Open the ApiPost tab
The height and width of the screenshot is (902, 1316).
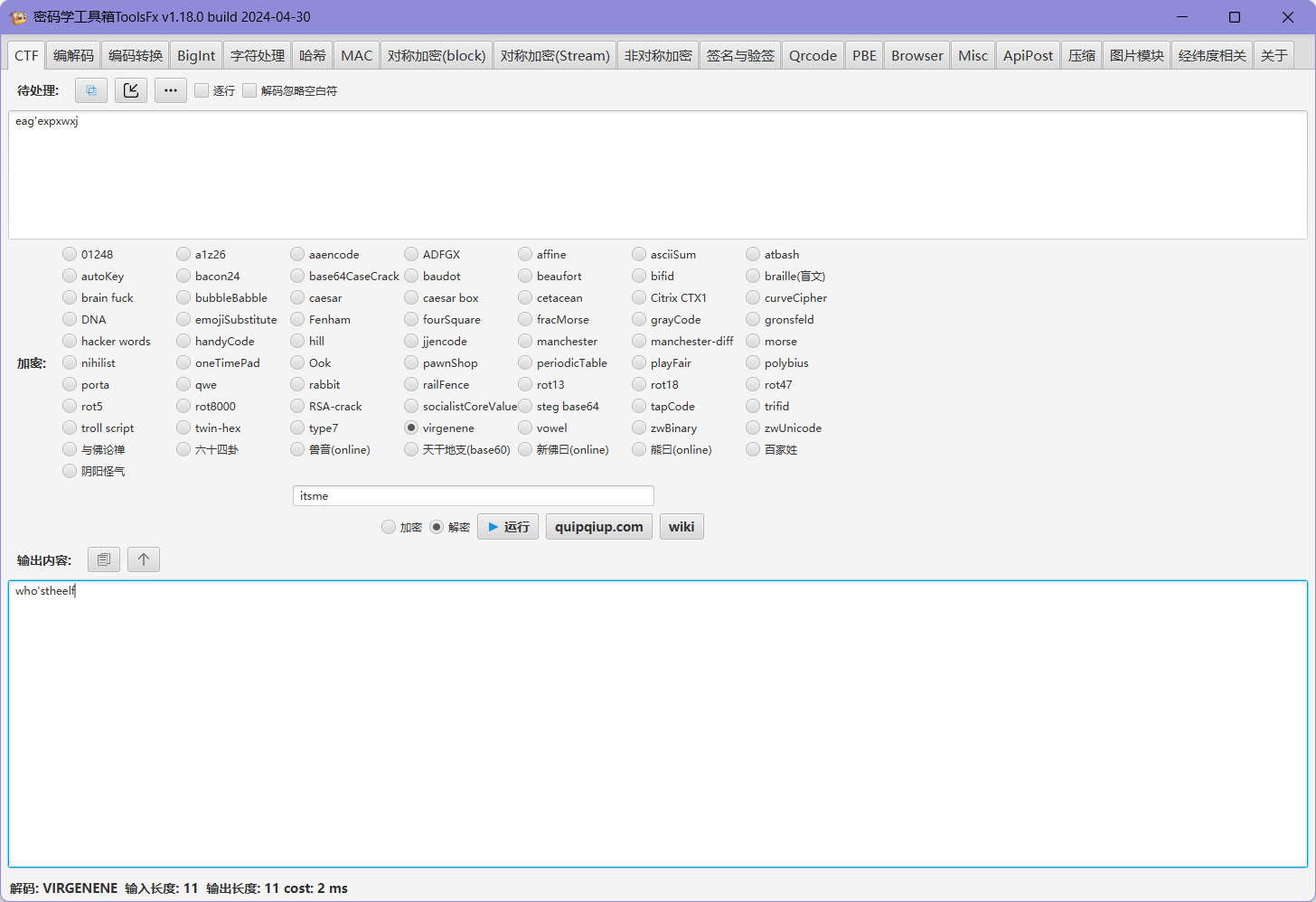click(1028, 55)
